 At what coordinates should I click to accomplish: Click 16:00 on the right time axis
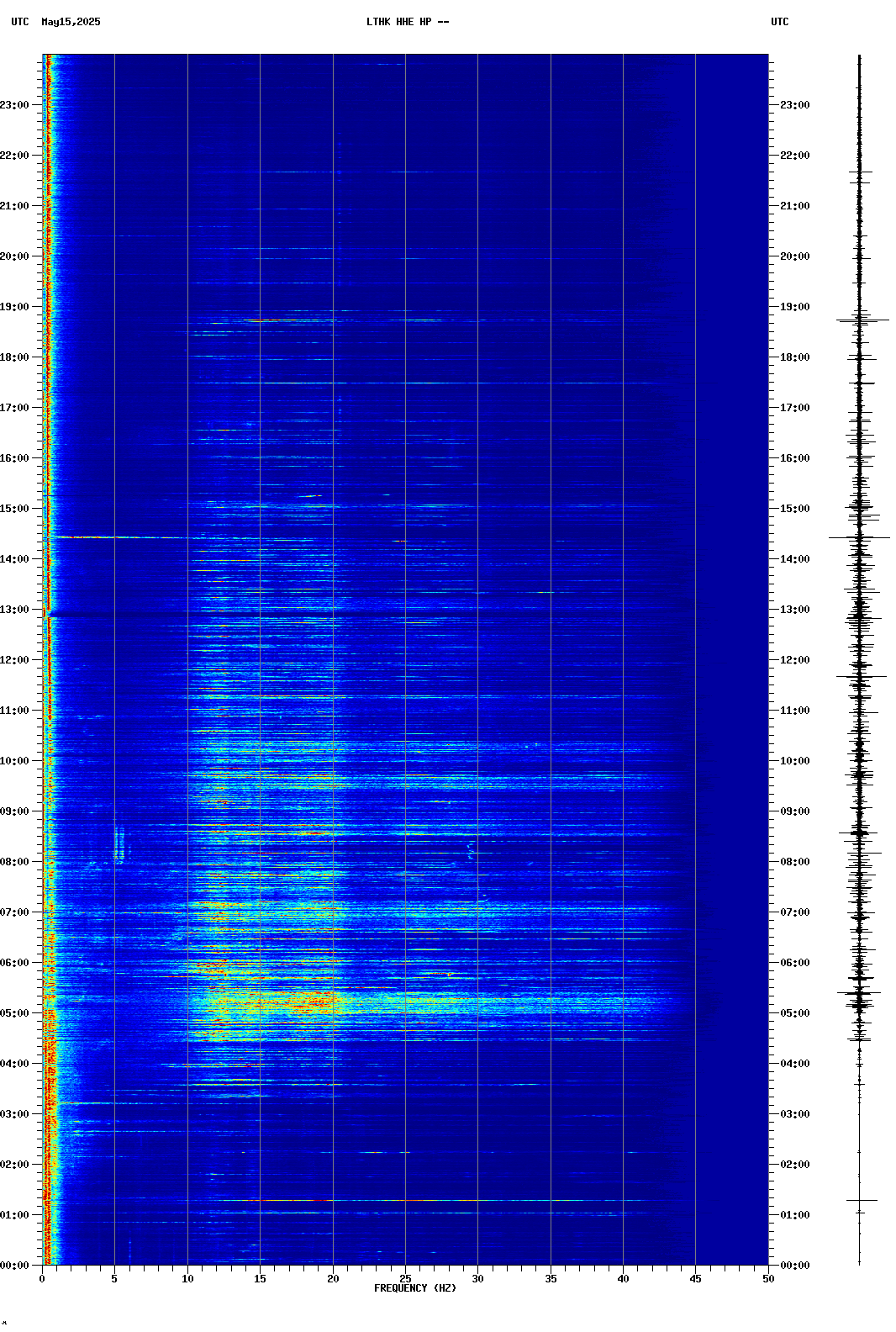pyautogui.click(x=795, y=458)
